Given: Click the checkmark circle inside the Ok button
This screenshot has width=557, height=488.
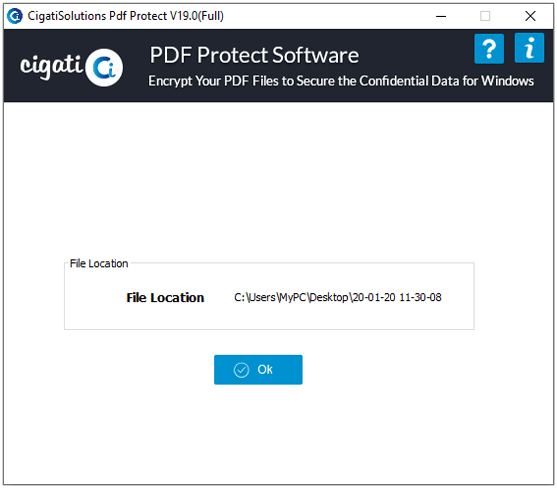Looking at the screenshot, I should (242, 370).
